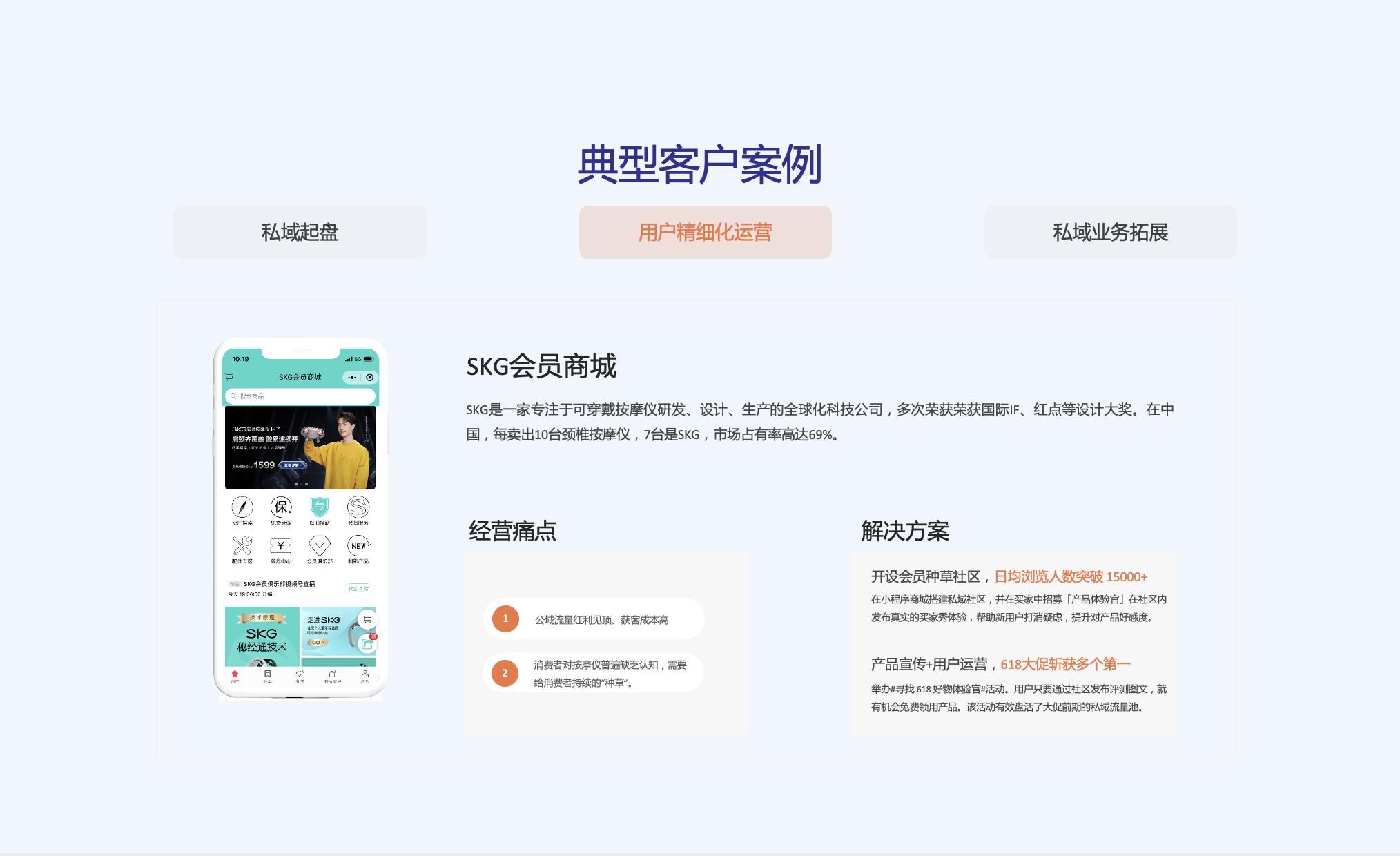Open the 私域业务拓展 tab
1400x856 pixels.
[x=1109, y=232]
